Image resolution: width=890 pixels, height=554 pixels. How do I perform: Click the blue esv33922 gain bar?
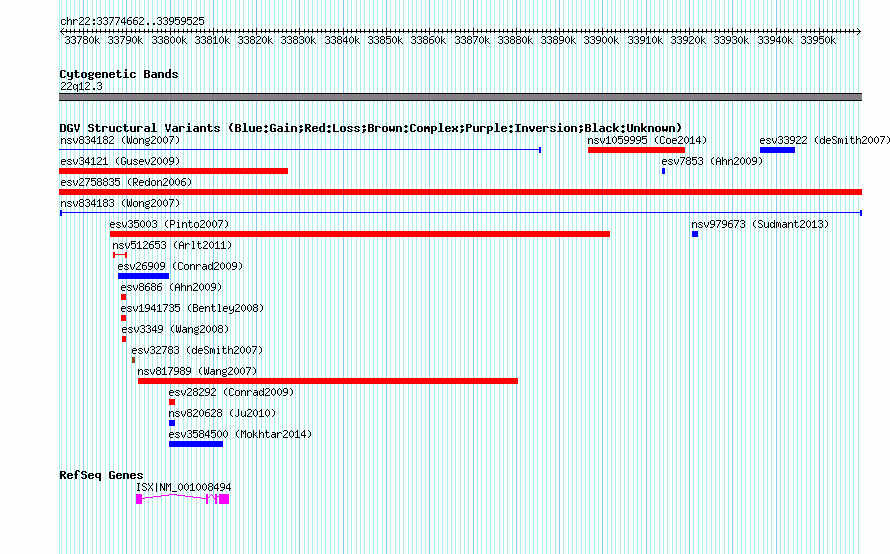pyautogui.click(x=777, y=150)
